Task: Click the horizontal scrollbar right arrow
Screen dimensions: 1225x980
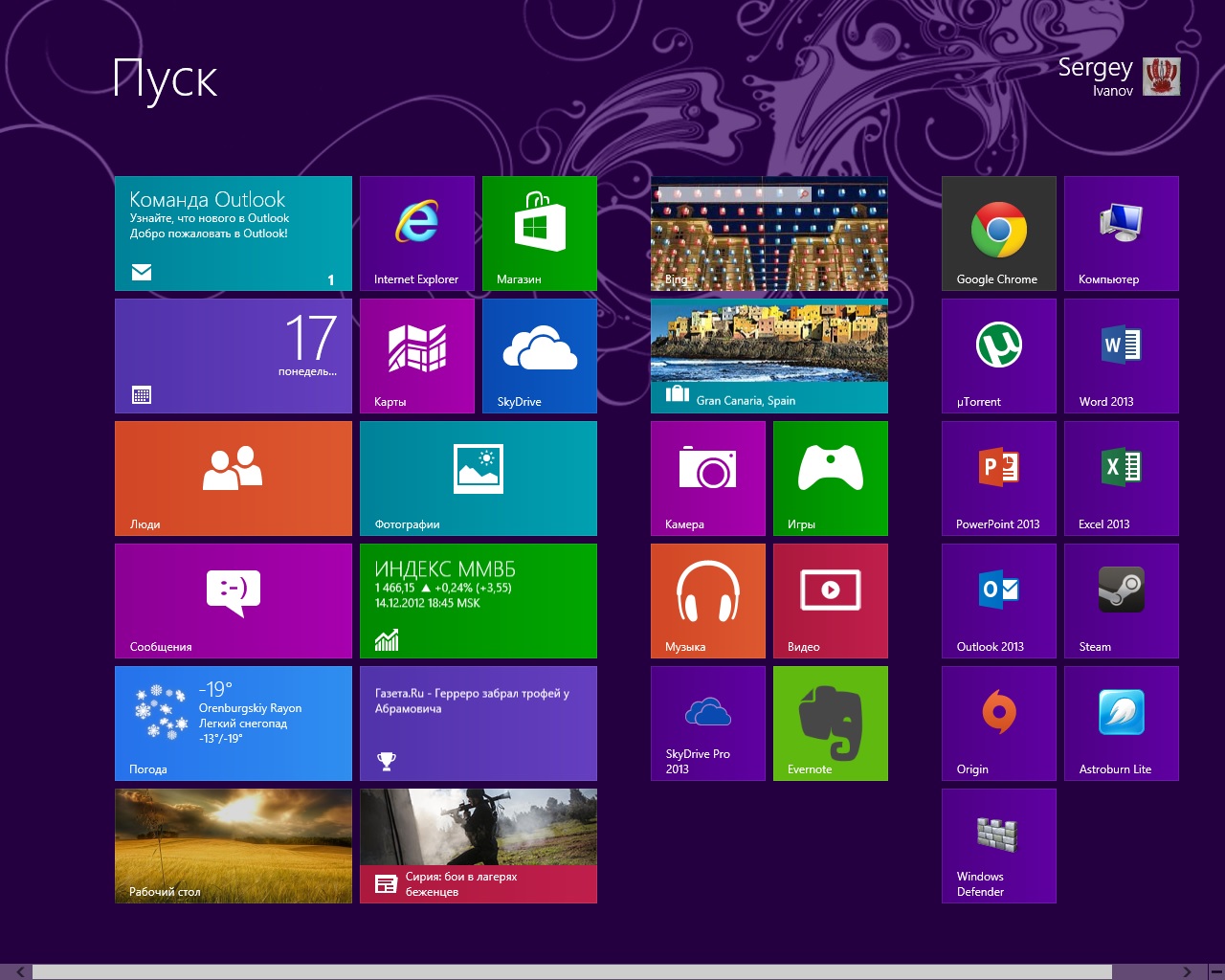Action: (1188, 971)
